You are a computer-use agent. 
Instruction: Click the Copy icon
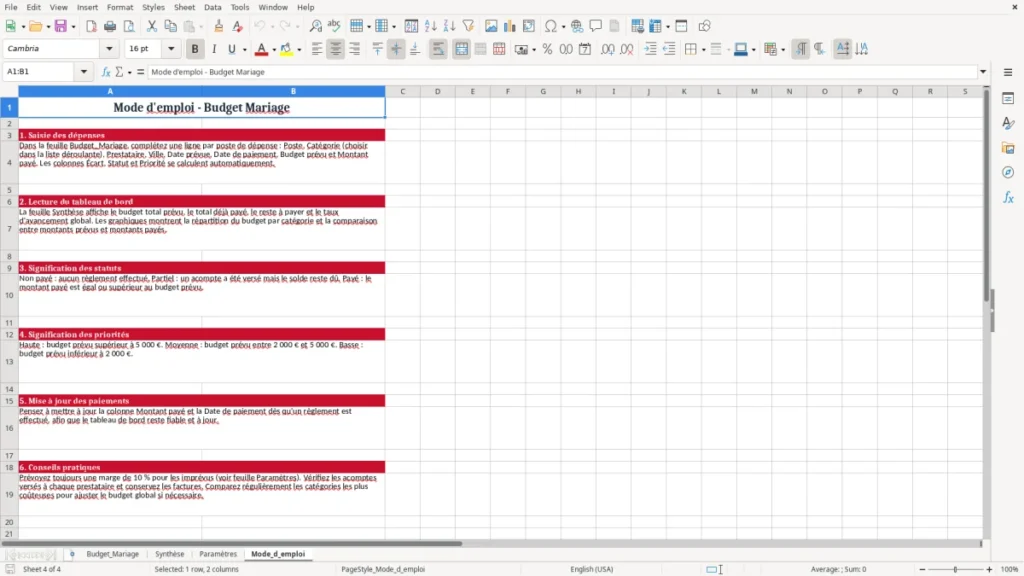[x=170, y=26]
